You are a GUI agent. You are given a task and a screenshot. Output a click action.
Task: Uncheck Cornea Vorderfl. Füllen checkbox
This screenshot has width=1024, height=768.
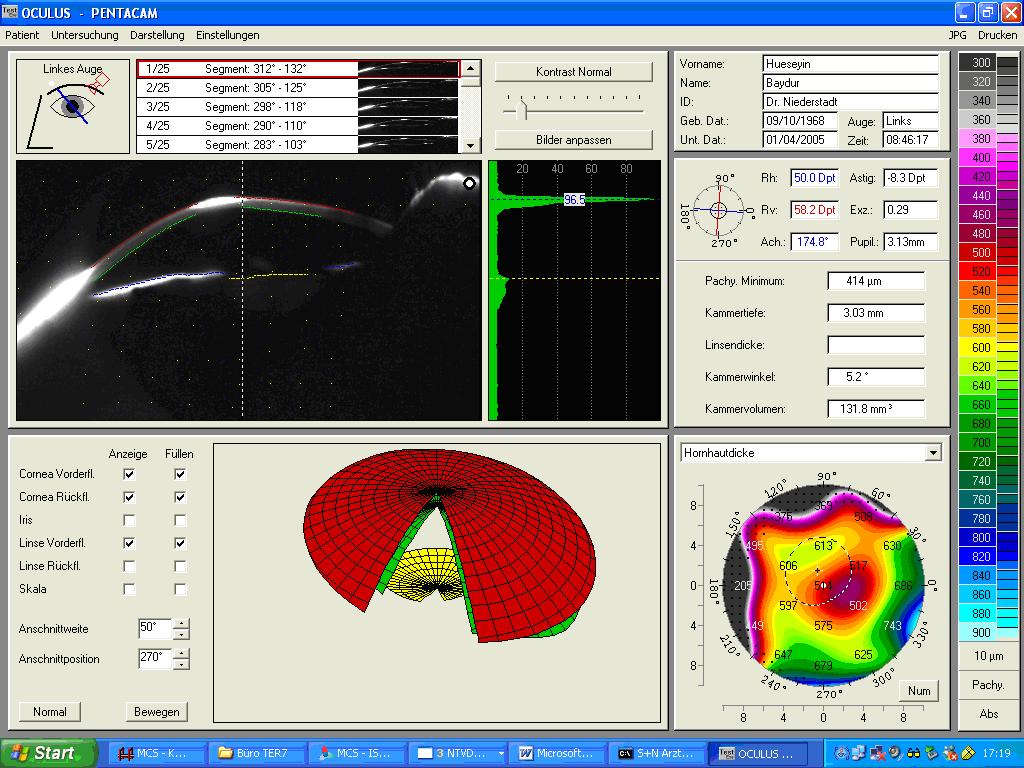point(180,474)
